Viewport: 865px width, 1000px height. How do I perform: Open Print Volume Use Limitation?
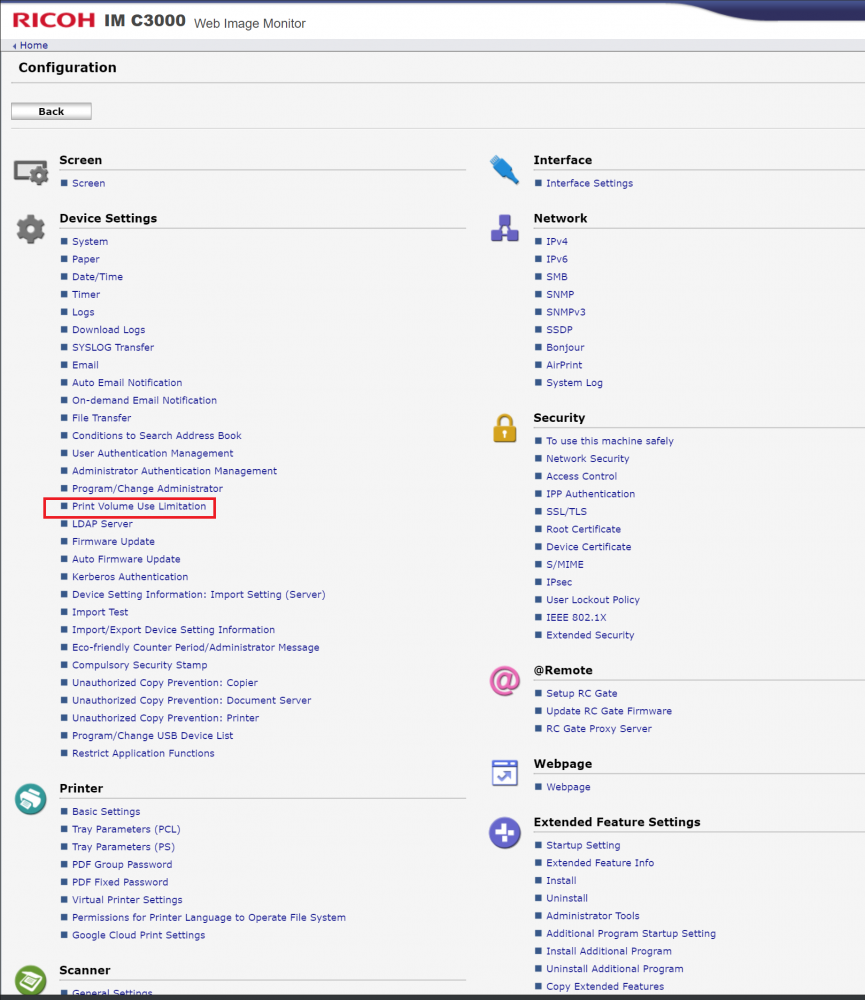[139, 507]
